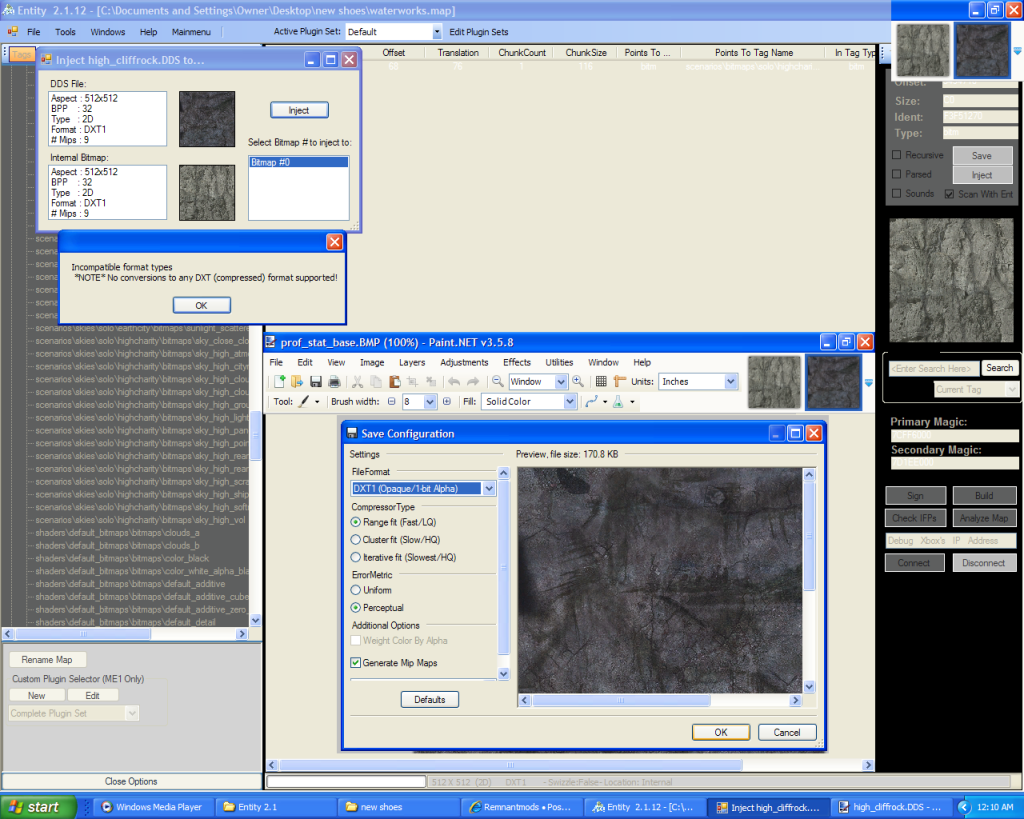This screenshot has height=819, width=1024.
Task: Open the Paint.NET Effects menu
Action: tap(517, 362)
